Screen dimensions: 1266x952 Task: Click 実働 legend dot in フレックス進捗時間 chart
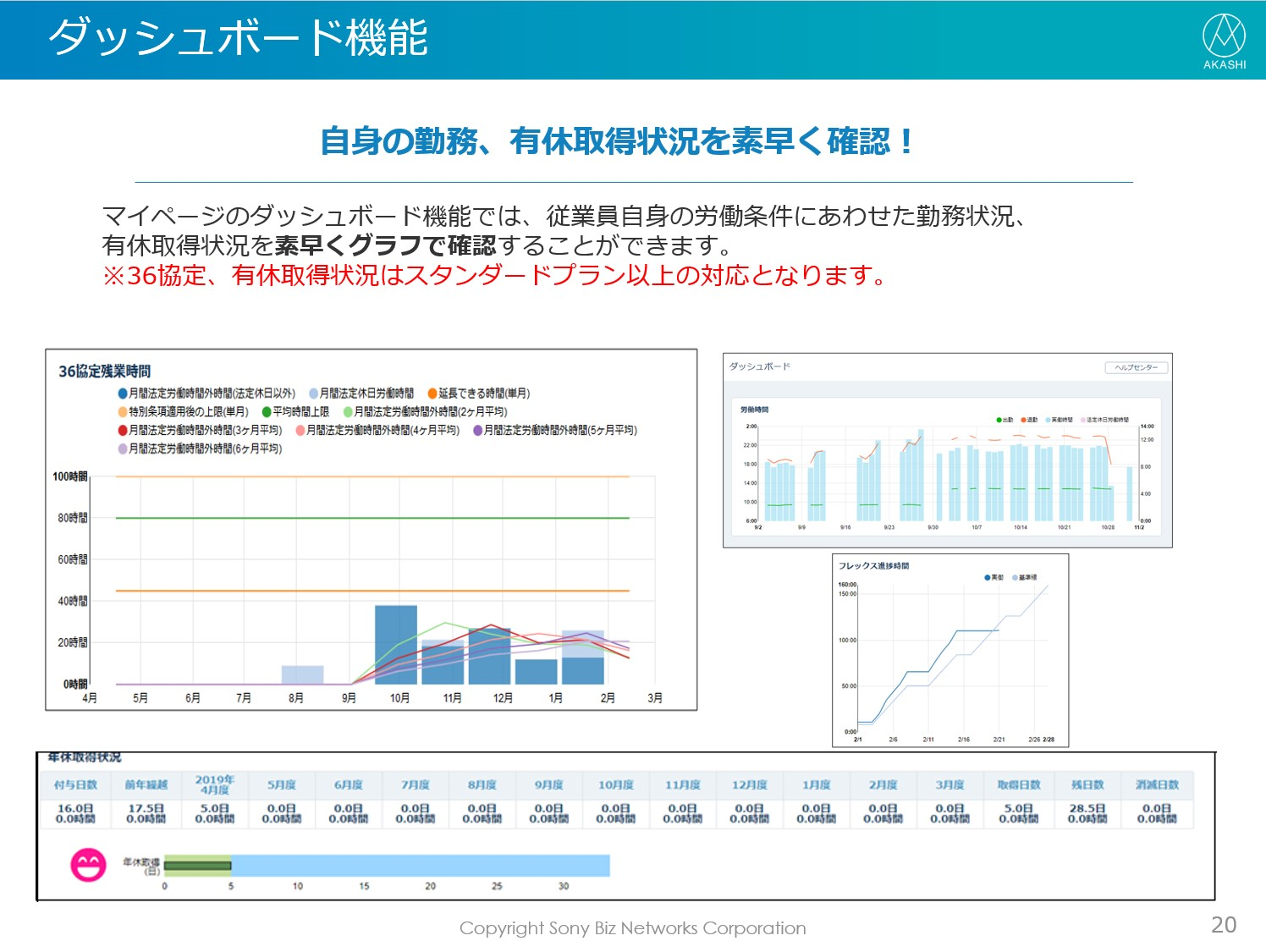click(987, 577)
